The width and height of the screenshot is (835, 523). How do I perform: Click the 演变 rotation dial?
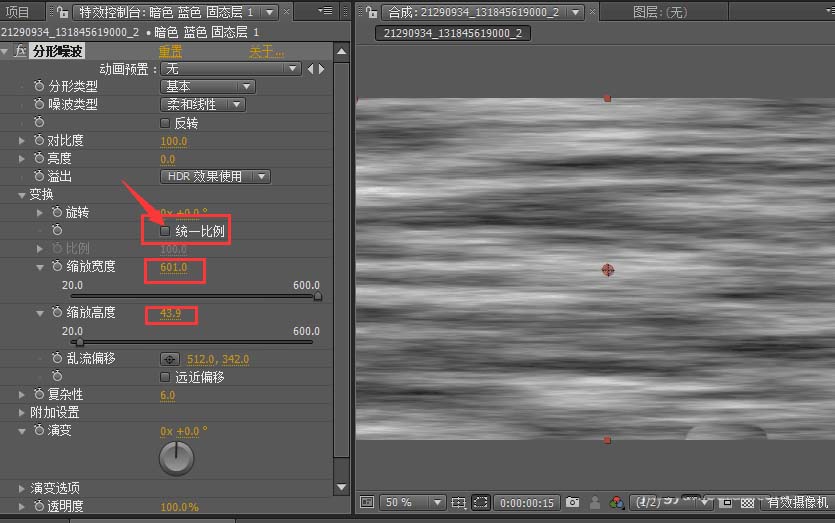pyautogui.click(x=176, y=458)
